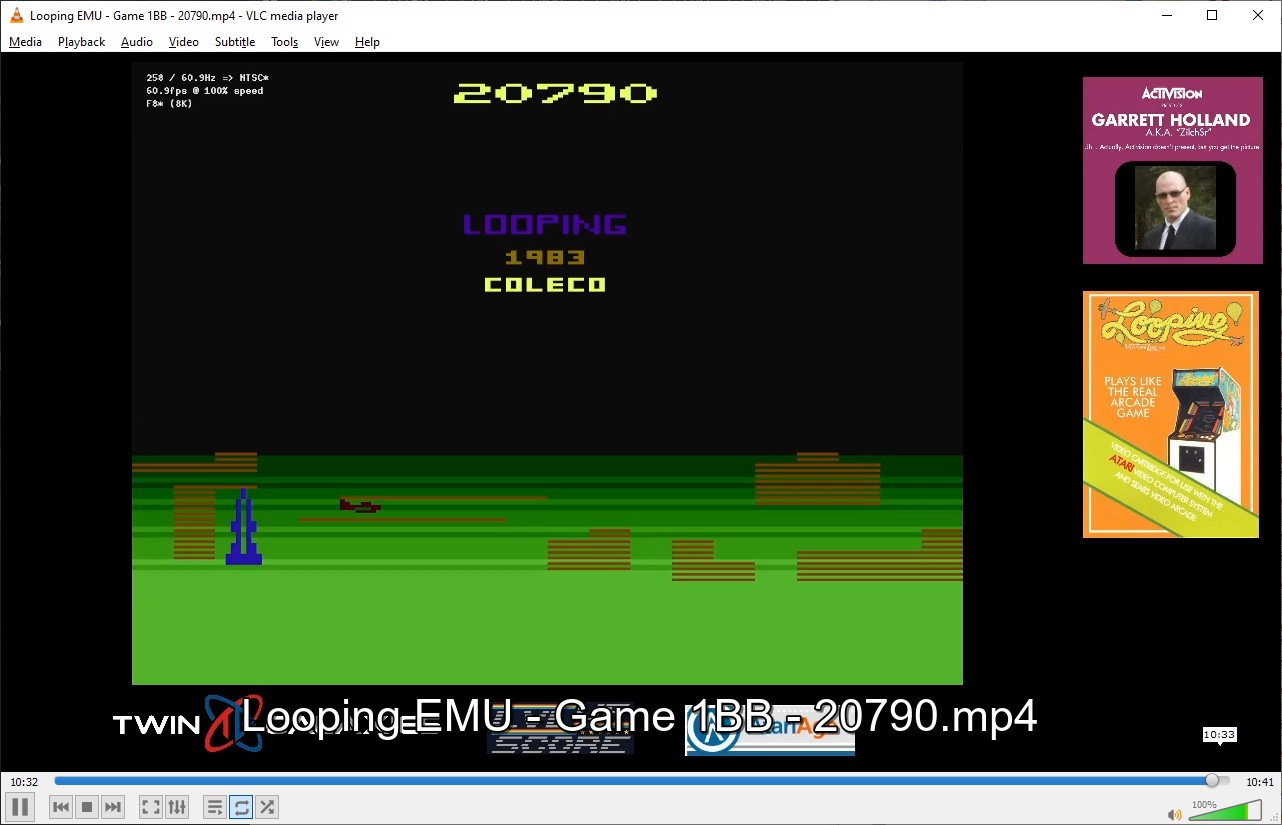
Task: Show extended settings and effects
Action: click(x=176, y=807)
